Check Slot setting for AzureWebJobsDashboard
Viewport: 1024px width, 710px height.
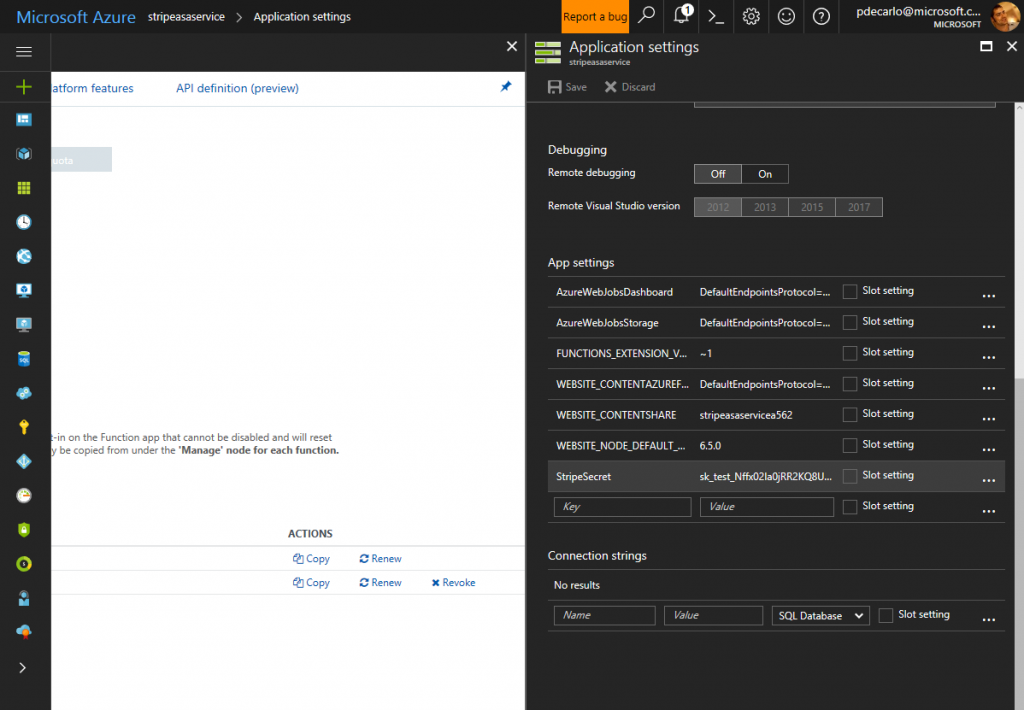point(850,291)
